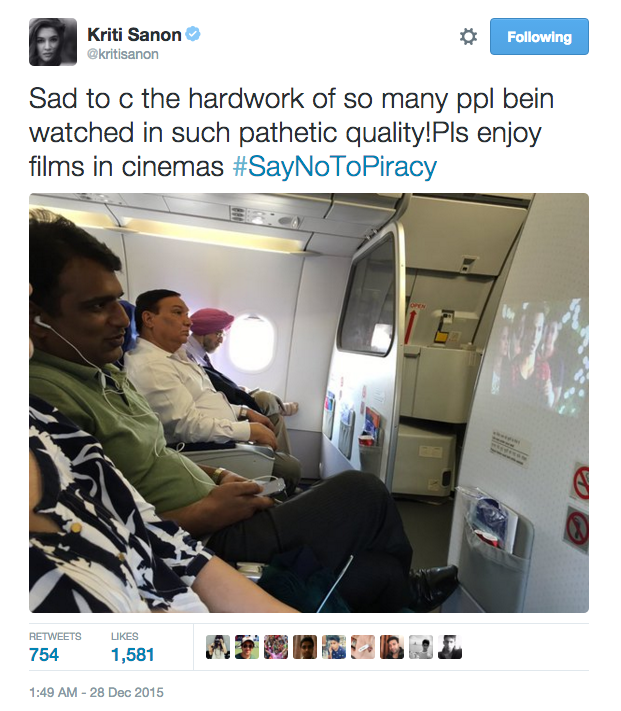Image resolution: width=621 pixels, height=711 pixels.
Task: Open eighth liker avatar in grayscale
Action: [x=421, y=647]
